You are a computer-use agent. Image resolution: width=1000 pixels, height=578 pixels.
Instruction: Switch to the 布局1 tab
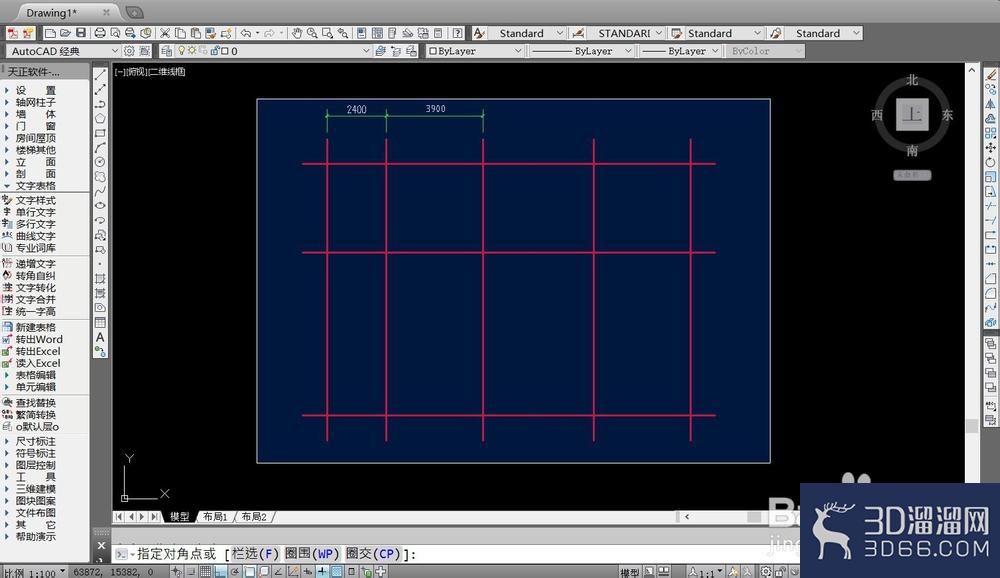tap(215, 517)
